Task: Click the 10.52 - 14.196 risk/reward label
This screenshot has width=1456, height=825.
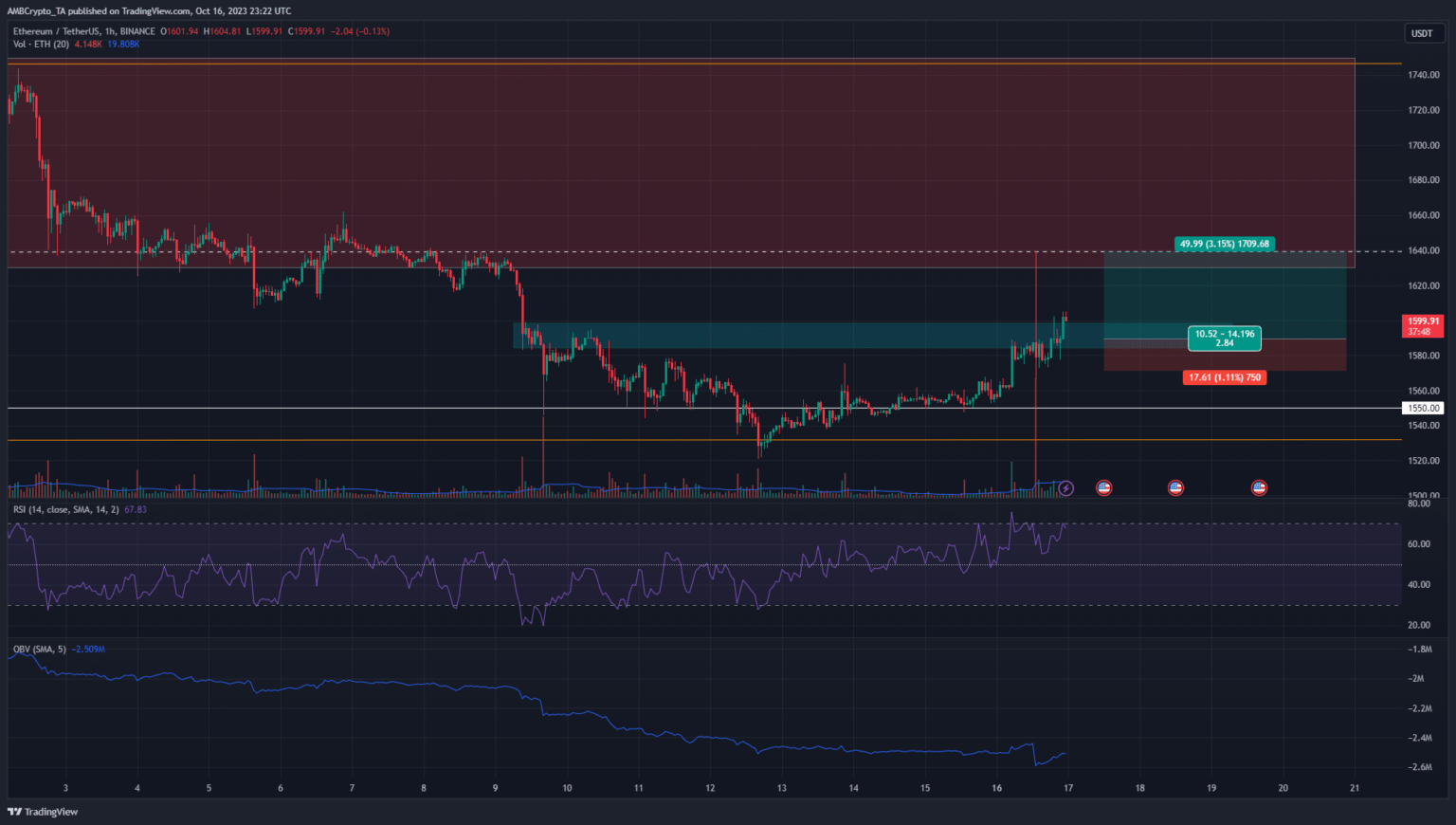Action: (x=1224, y=338)
